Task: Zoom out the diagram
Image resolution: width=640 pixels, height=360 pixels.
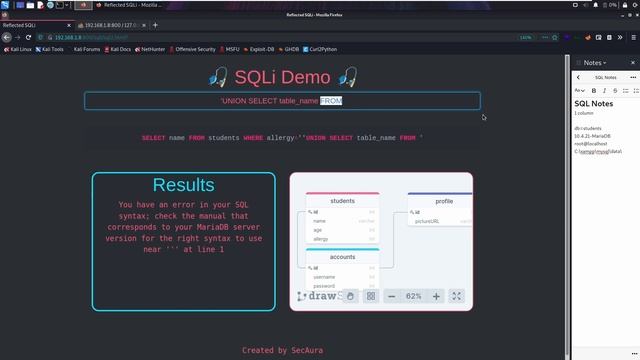Action: (391, 296)
